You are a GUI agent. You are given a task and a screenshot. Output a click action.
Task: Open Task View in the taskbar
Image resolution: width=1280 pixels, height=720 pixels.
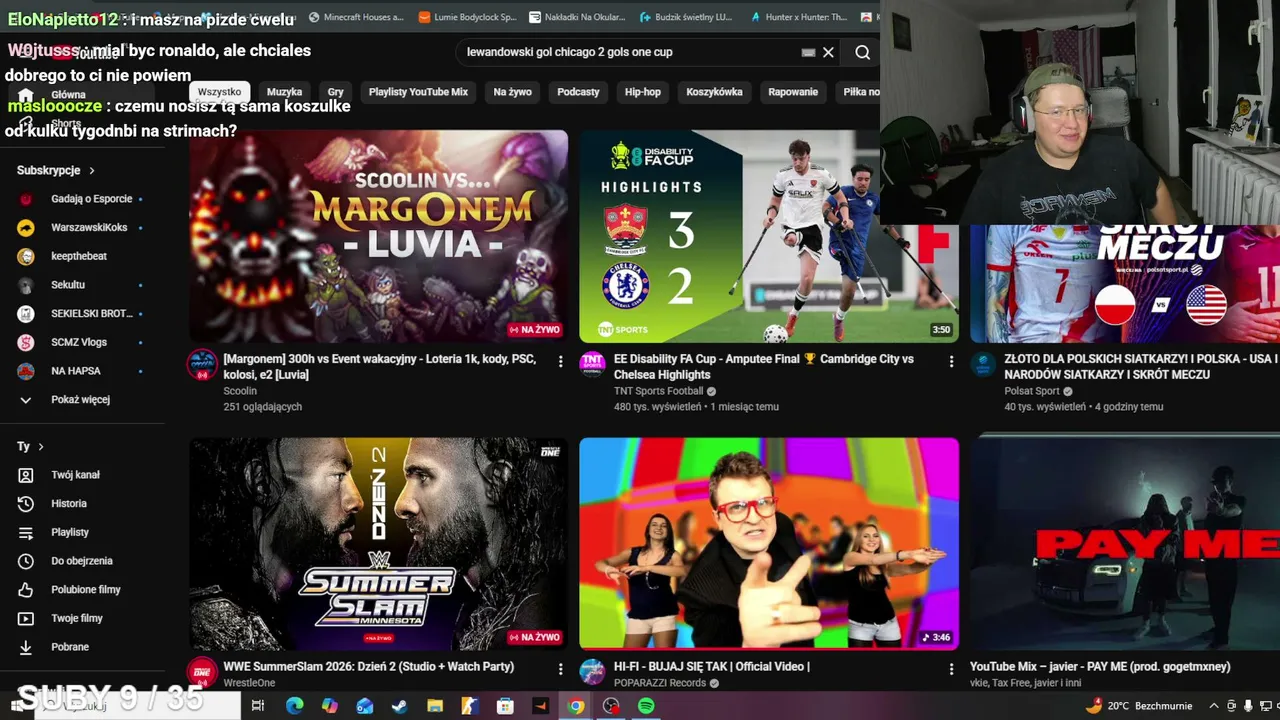pos(257,706)
